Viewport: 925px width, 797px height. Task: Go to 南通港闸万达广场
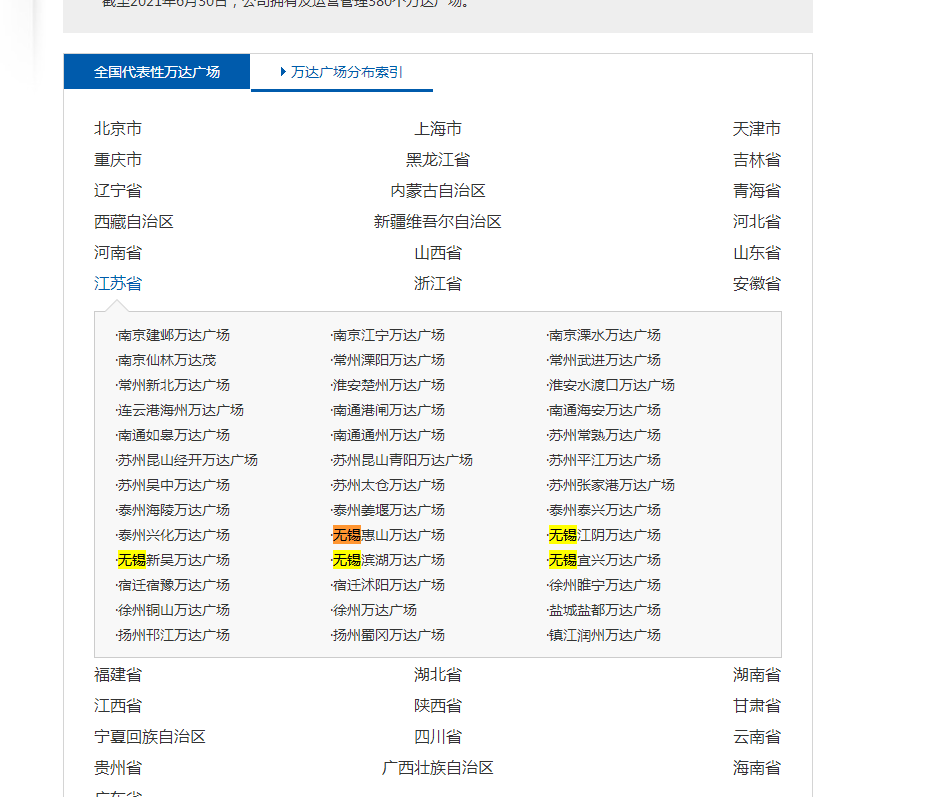click(x=388, y=410)
